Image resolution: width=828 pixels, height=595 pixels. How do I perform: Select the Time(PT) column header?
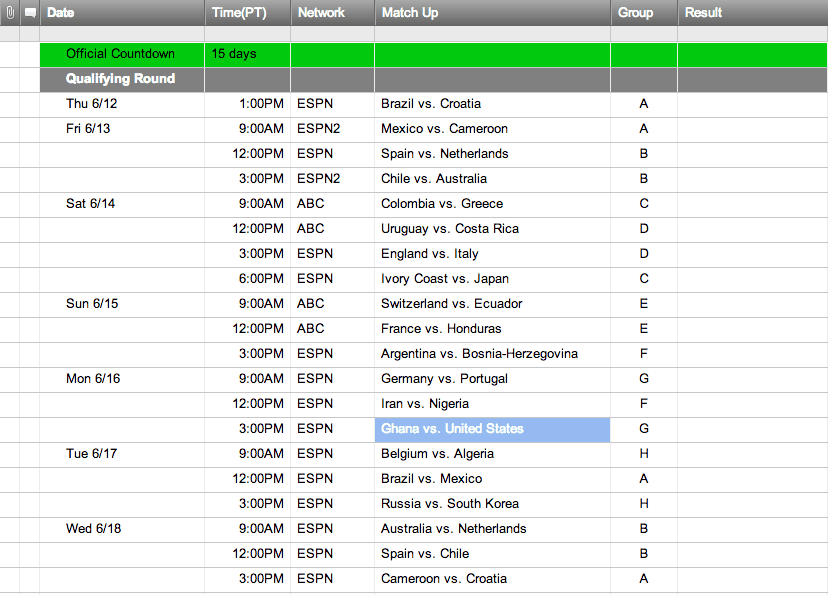pos(238,13)
